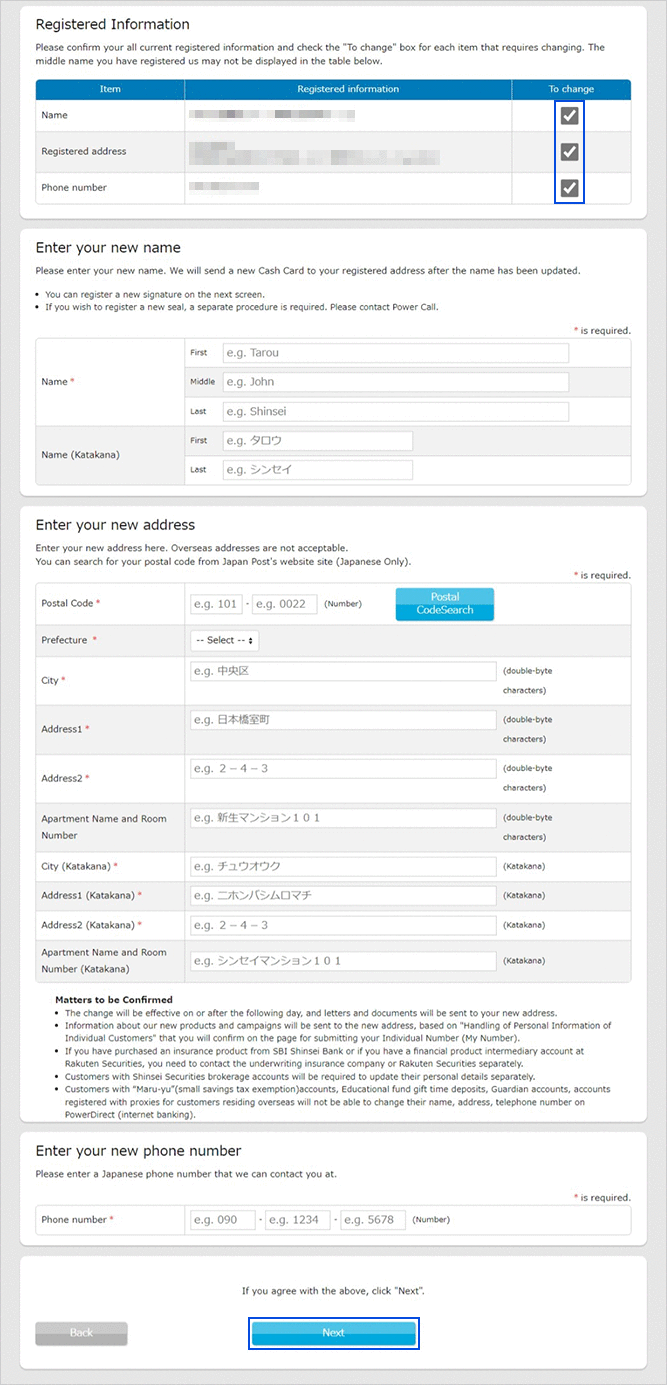Click the Next button
Image resolution: width=667 pixels, height=1385 pixels.
pyautogui.click(x=333, y=1333)
